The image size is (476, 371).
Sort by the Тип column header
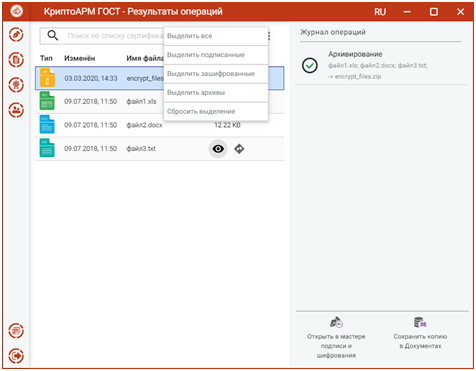coord(46,58)
